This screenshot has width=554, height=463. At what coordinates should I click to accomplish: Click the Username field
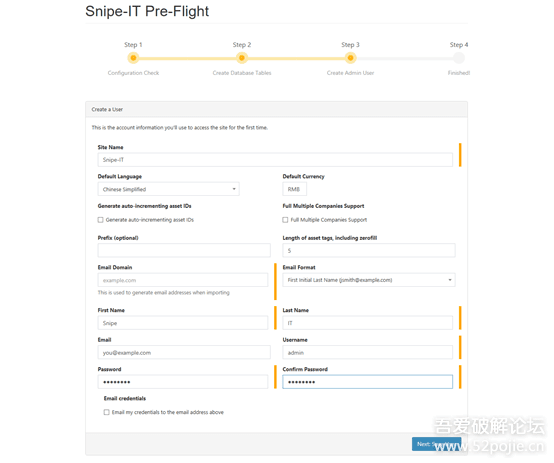[x=367, y=352]
